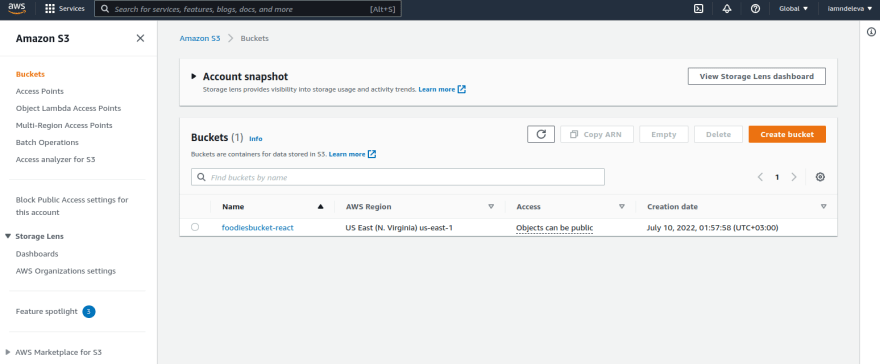Open the help question mark icon

point(755,9)
